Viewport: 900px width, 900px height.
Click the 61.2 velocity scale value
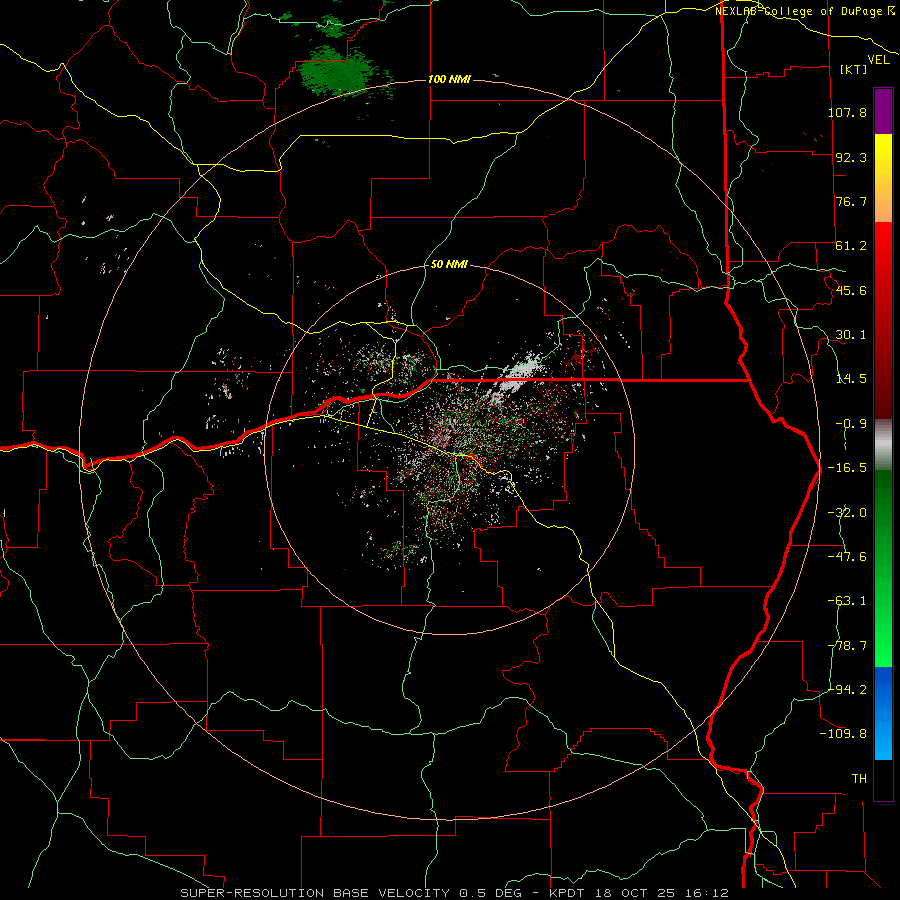[x=851, y=246]
